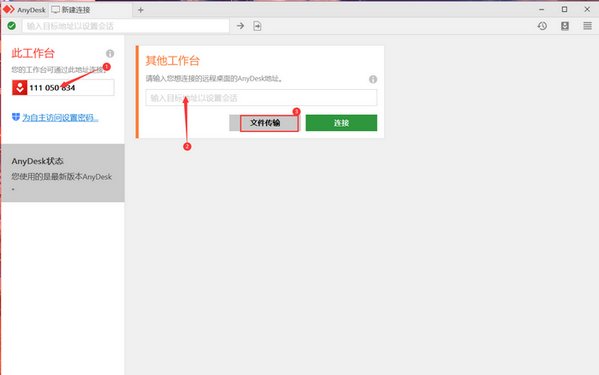The width and height of the screenshot is (599, 375).
Task: Click the green 连接 button
Action: (x=341, y=123)
